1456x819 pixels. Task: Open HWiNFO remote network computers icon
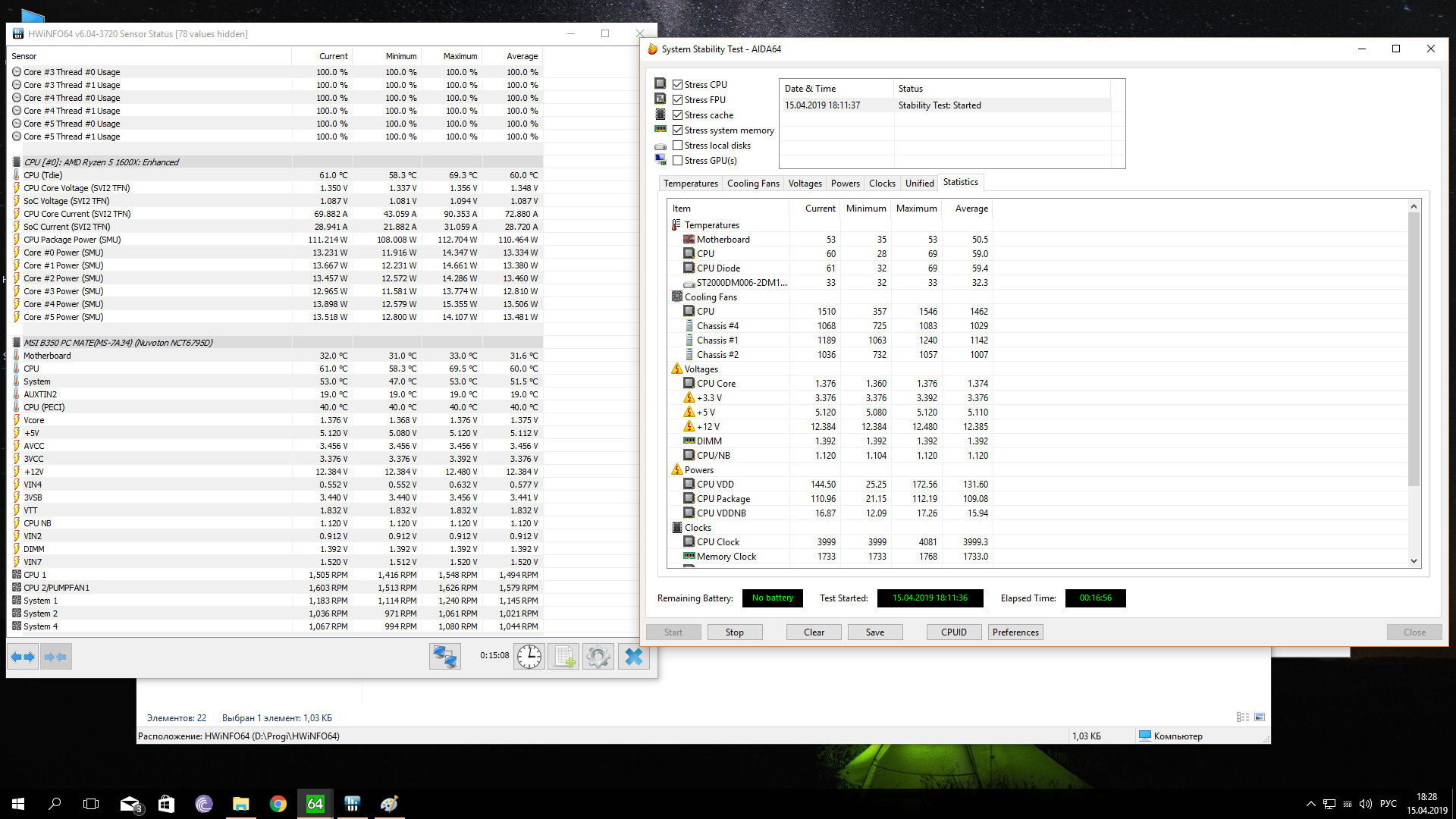click(444, 657)
